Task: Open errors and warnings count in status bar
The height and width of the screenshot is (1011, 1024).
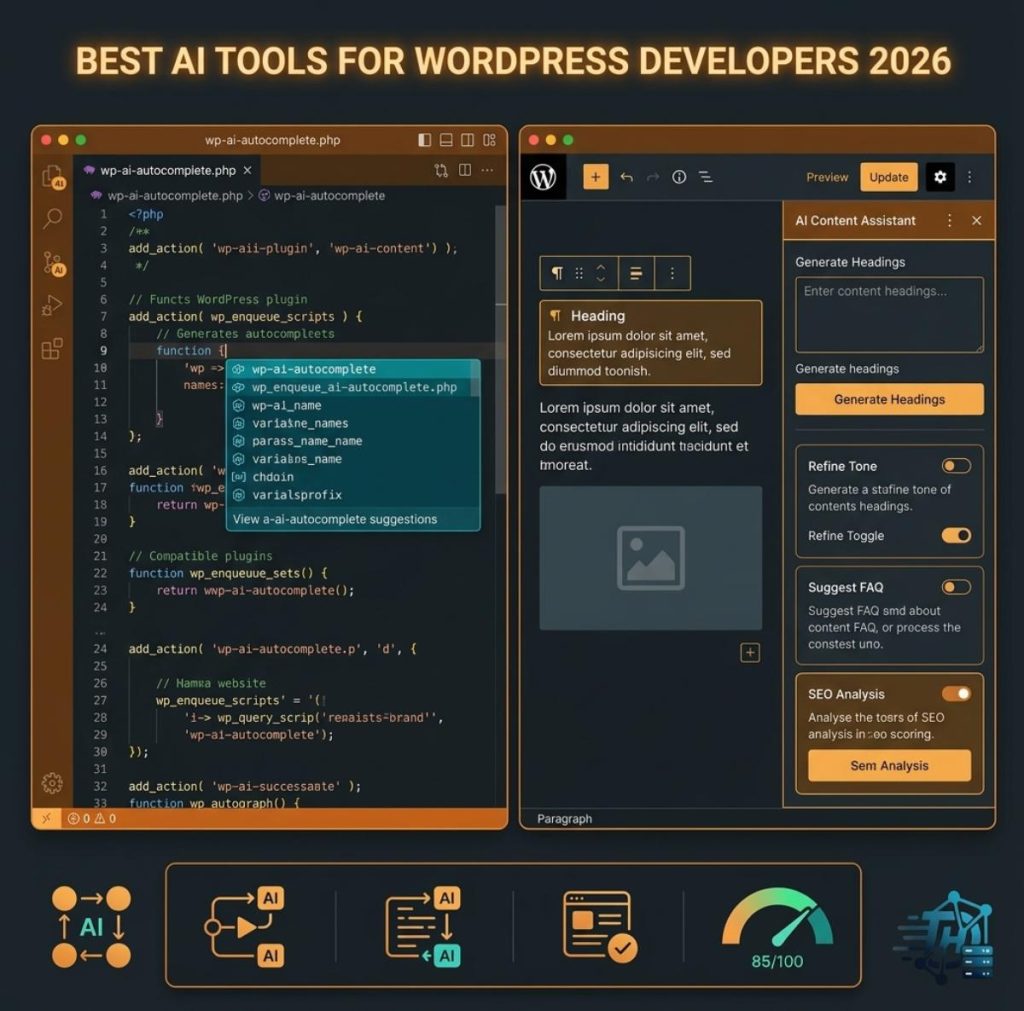Action: click(x=92, y=818)
